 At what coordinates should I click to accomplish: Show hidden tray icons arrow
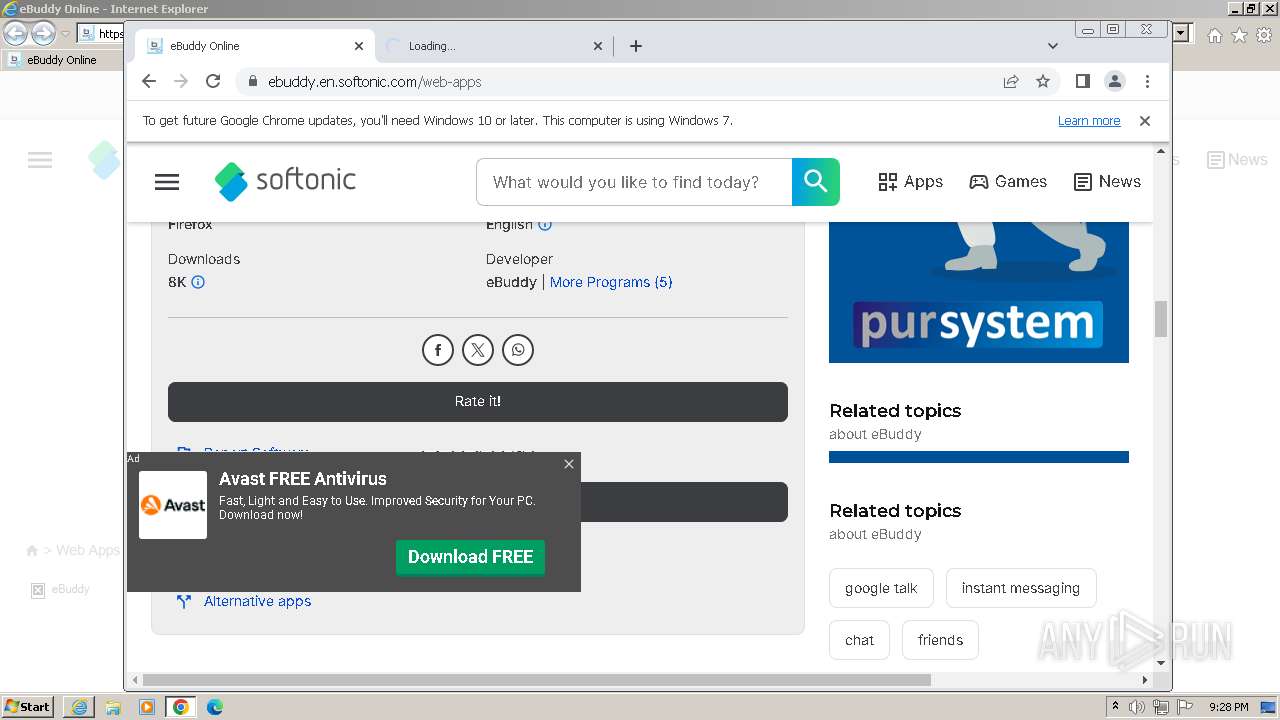[1115, 707]
